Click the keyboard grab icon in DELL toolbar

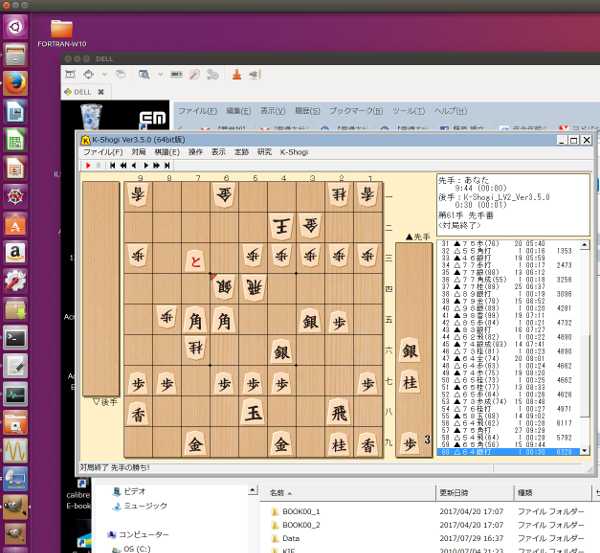[x=176, y=74]
